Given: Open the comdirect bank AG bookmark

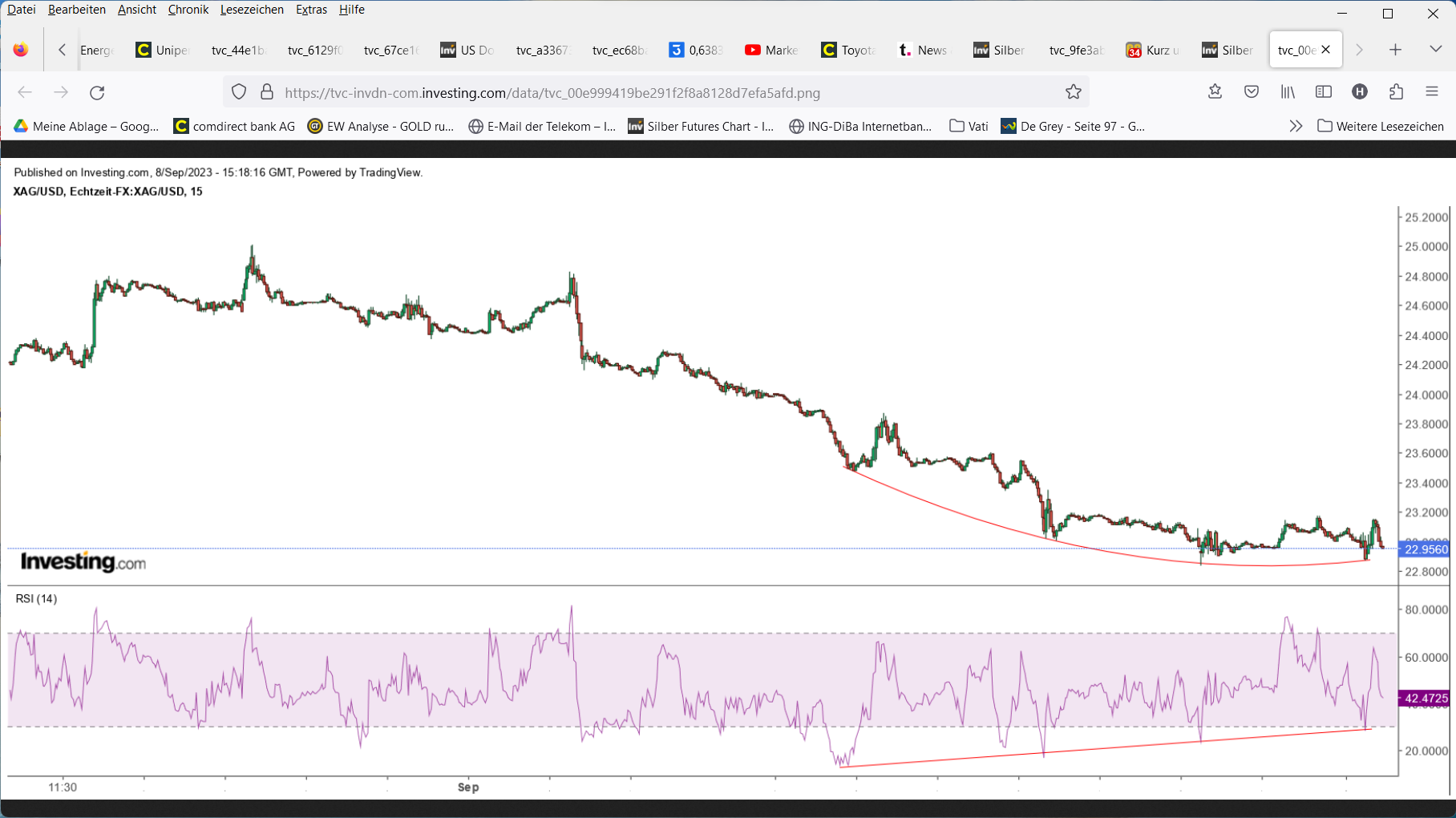Looking at the screenshot, I should 234,126.
